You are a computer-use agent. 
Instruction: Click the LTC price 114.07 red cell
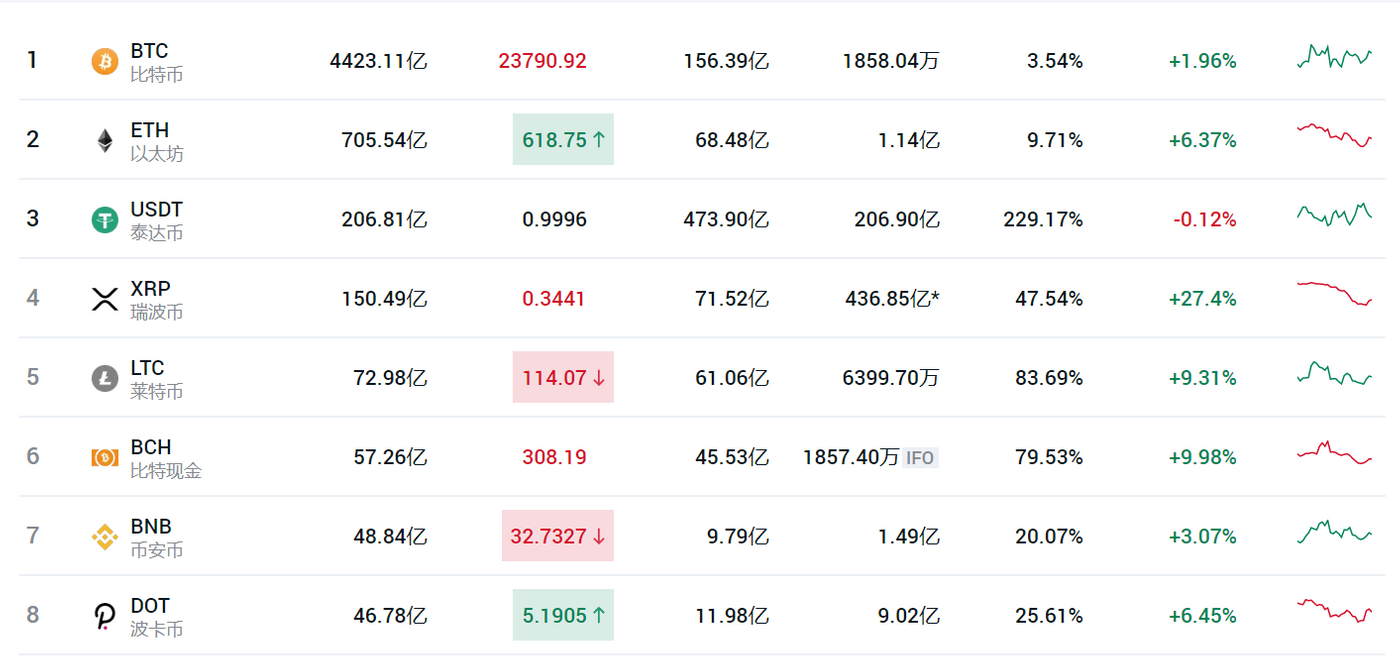(563, 378)
